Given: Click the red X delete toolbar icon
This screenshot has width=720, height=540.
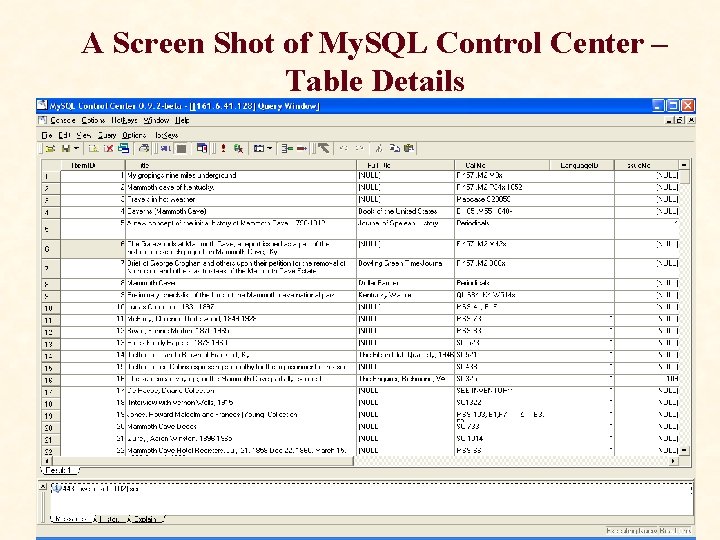Looking at the screenshot, I should pos(108,148).
